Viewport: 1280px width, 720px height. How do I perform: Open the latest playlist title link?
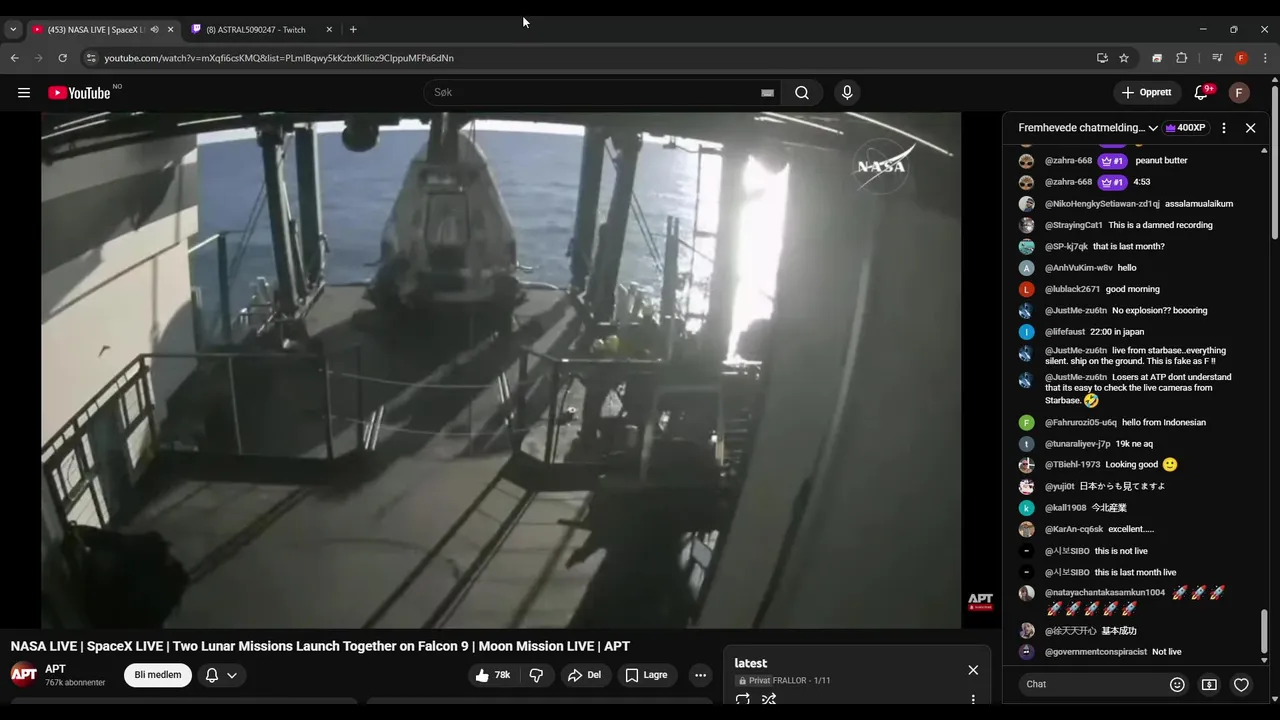pos(751,663)
